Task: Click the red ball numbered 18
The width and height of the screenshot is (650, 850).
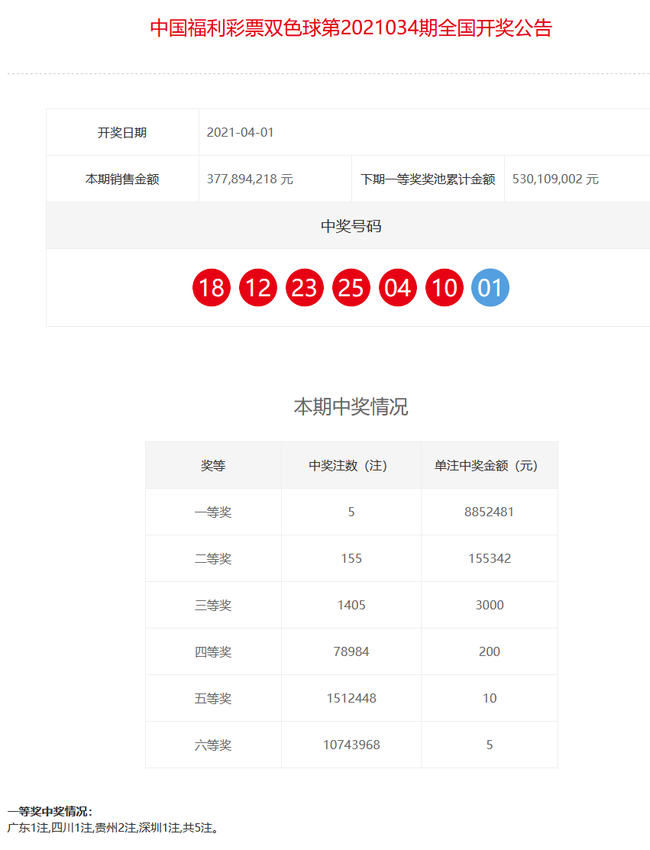Action: (211, 289)
